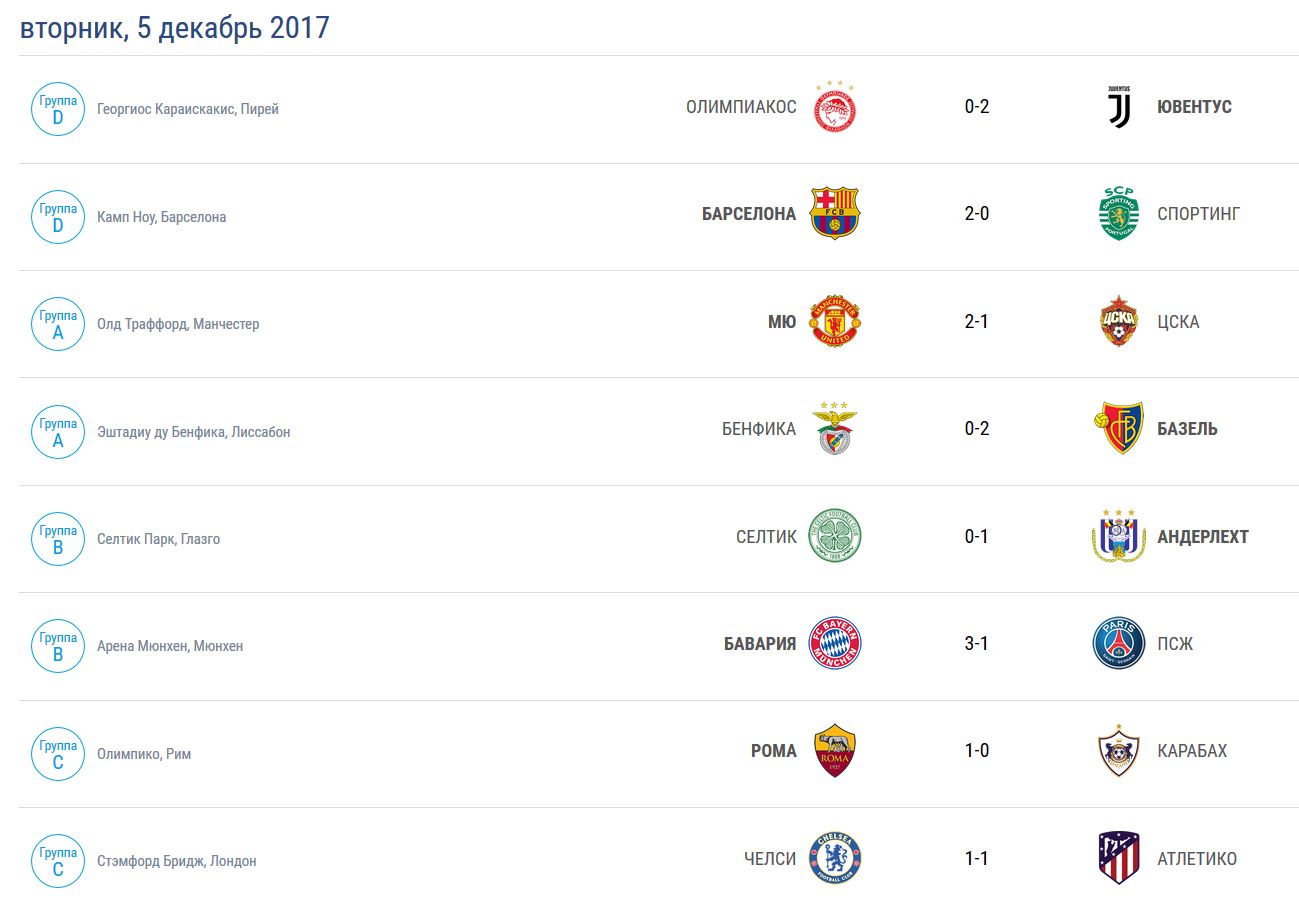
Task: Open the Bayern–PSG 3-1 match result
Action: [x=977, y=643]
